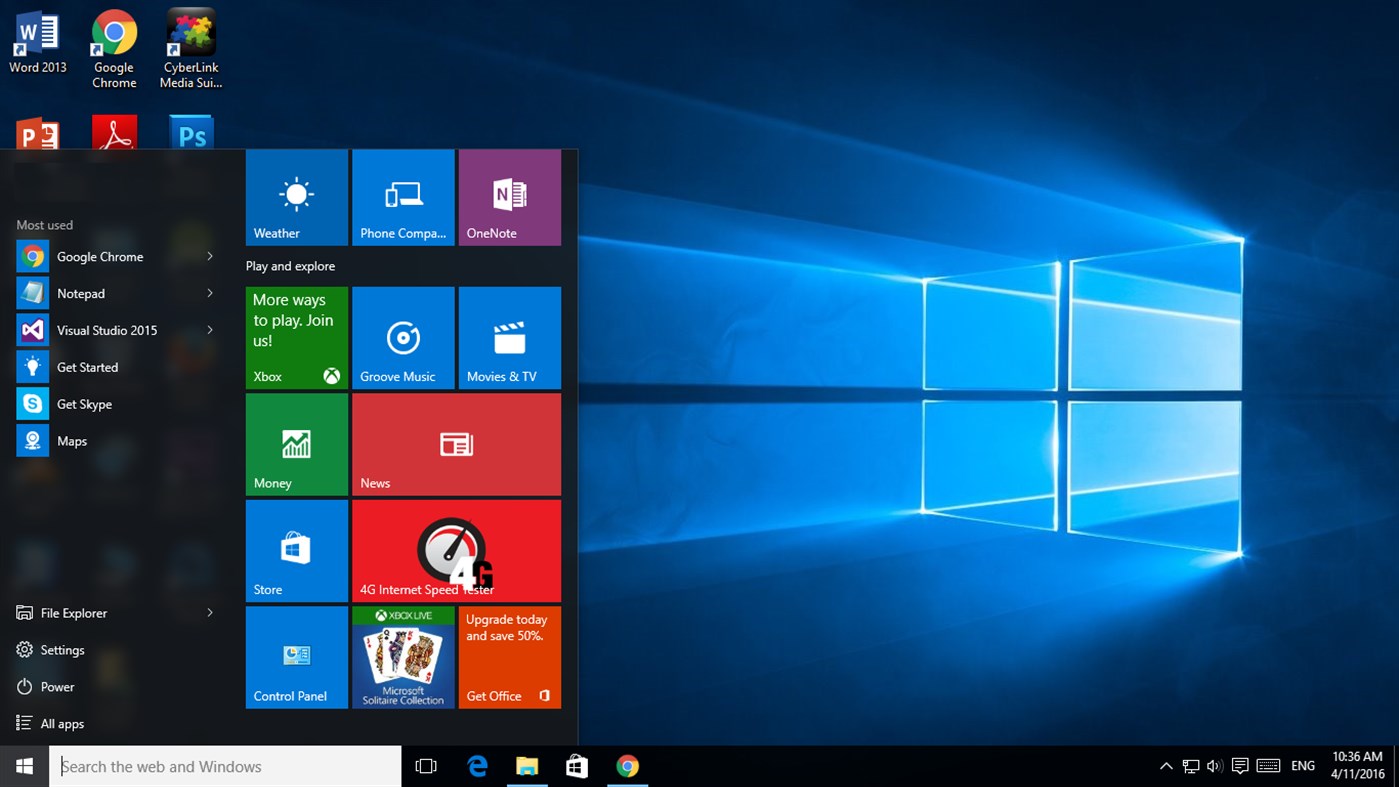
Task: Select the PowerPoint desktop icon
Action: click(38, 133)
